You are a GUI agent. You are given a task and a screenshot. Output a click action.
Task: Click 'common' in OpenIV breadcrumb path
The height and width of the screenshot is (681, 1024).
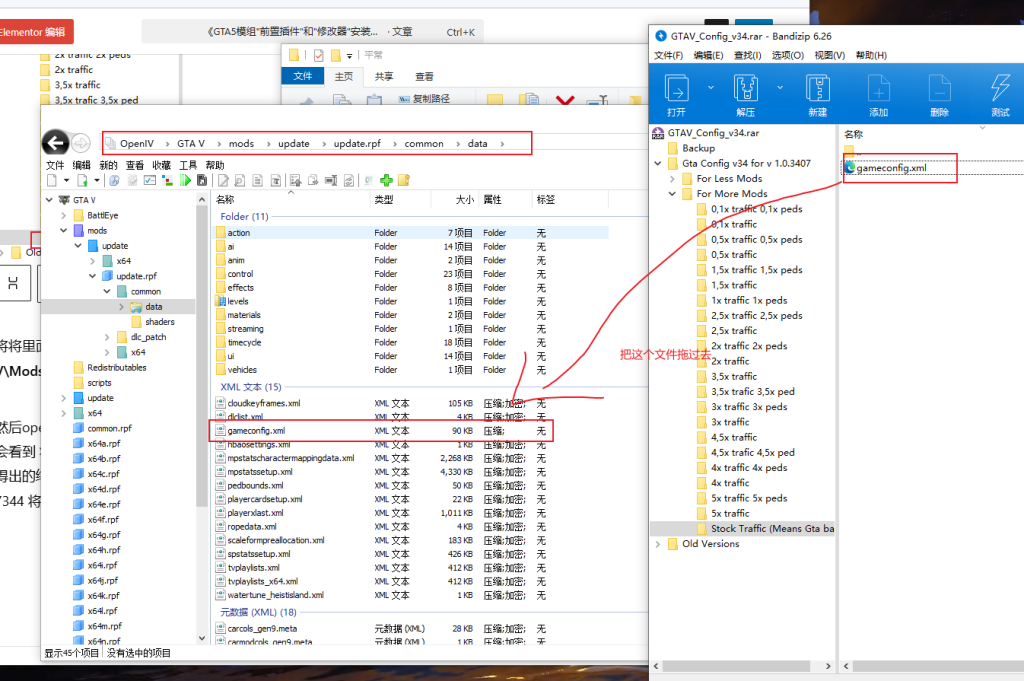[424, 144]
